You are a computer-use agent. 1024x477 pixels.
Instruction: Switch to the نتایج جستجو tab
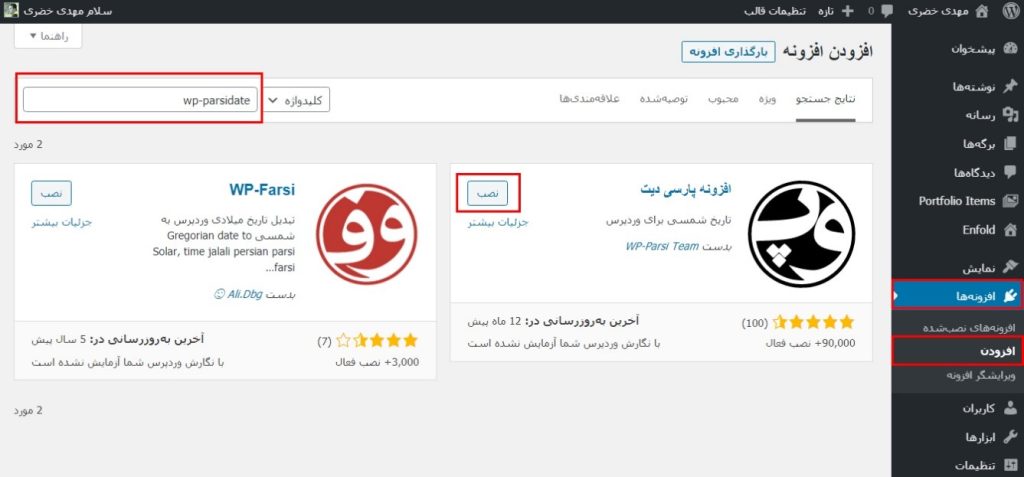pos(825,99)
